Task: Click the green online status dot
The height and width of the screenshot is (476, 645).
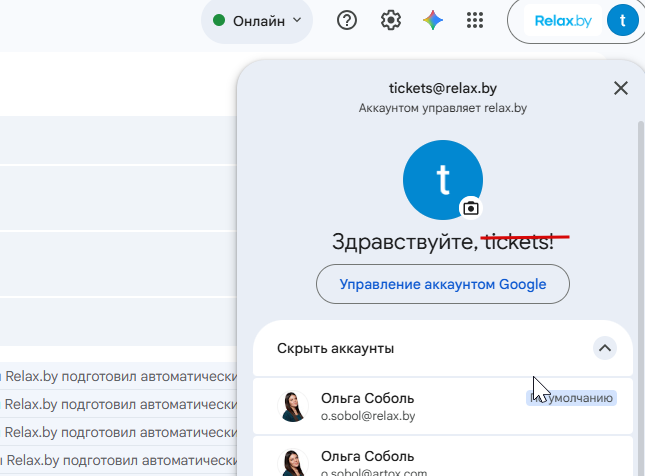Action: (219, 20)
